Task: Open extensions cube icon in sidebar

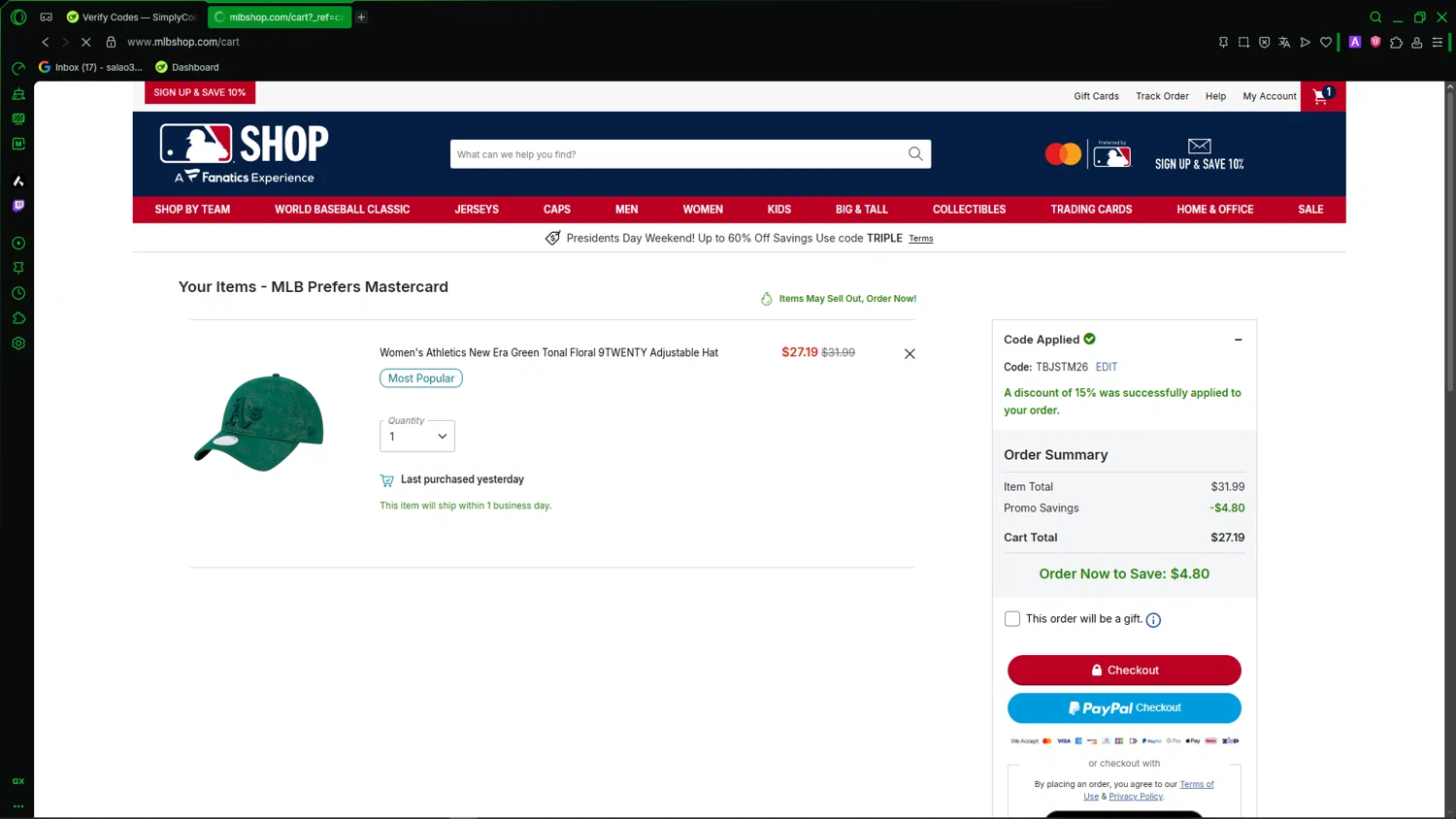Action: click(18, 318)
